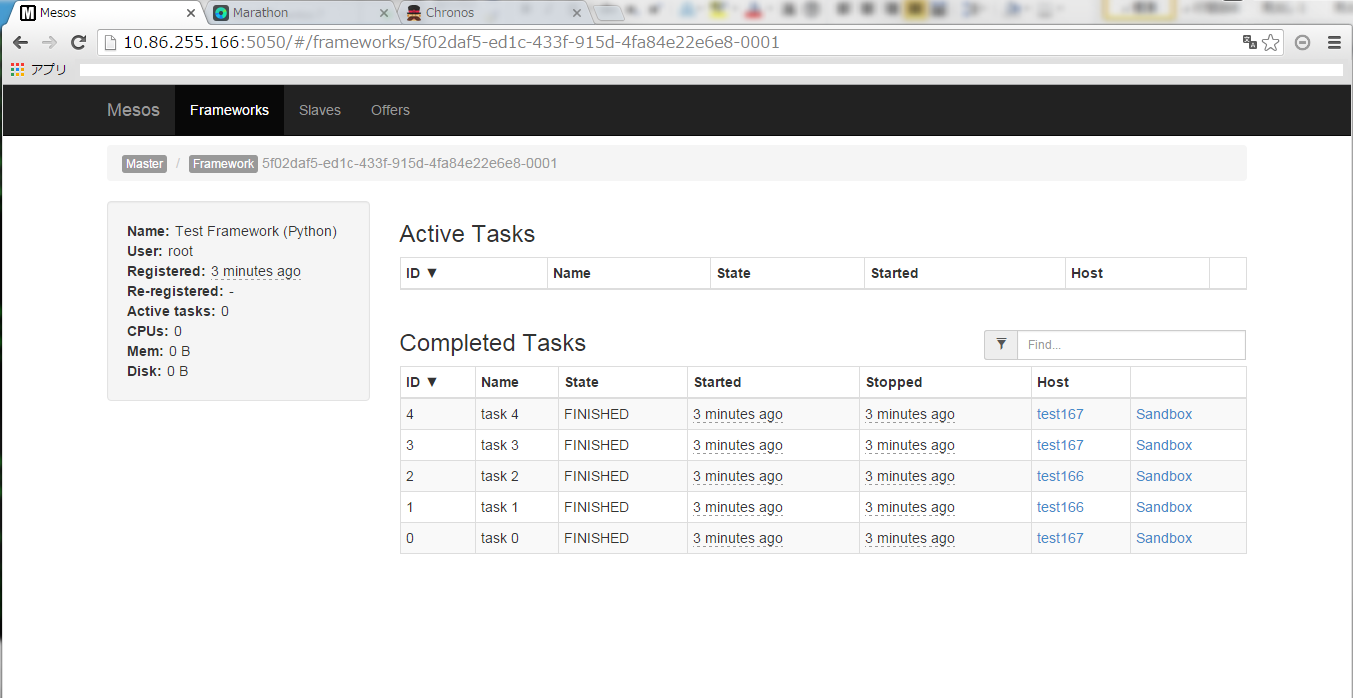Sort Completed Tasks by ID column

[x=421, y=382]
